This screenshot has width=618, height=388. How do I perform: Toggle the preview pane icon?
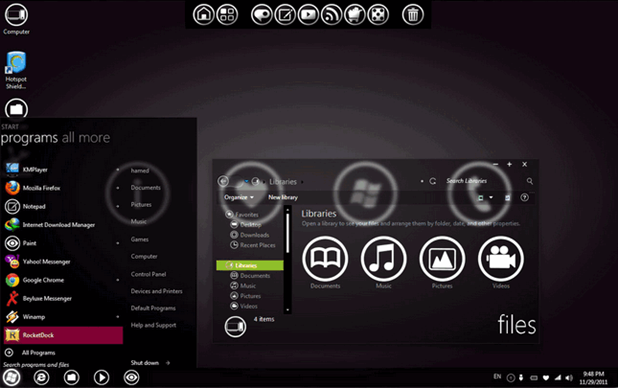pos(507,198)
